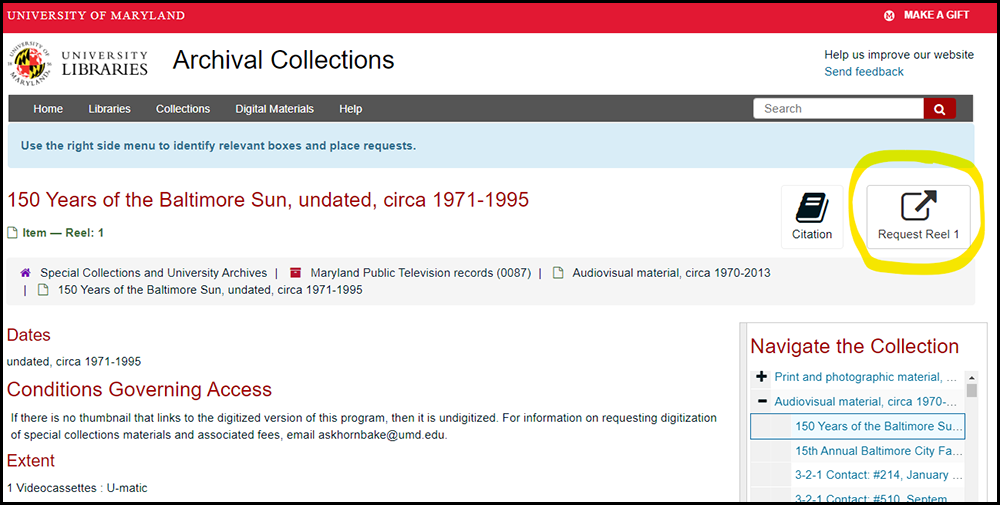The height and width of the screenshot is (505, 1000).
Task: Click the University of Maryland seal logo
Action: click(29, 63)
